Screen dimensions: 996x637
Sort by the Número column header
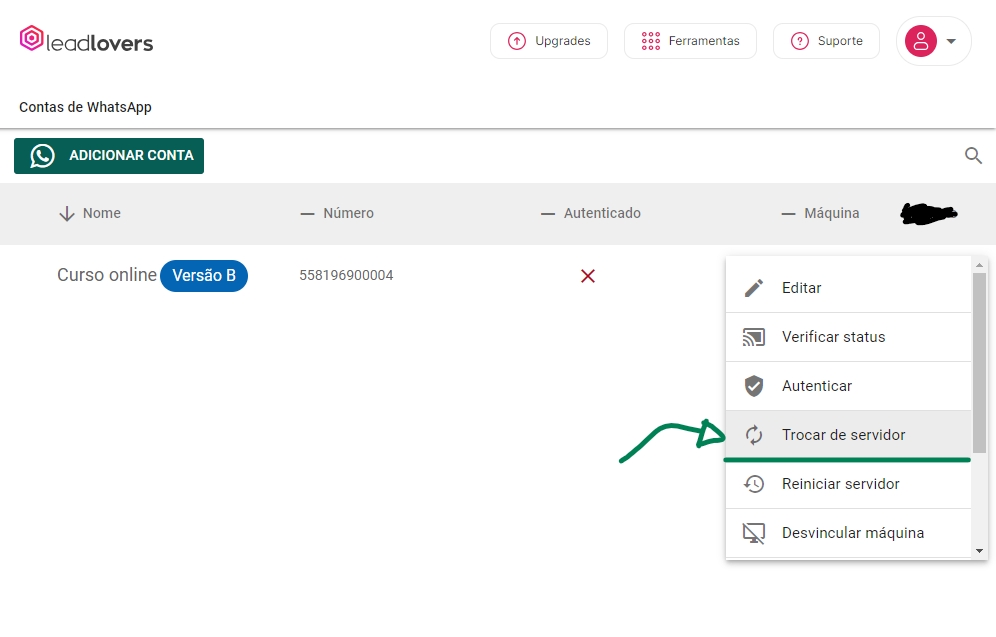pos(347,213)
